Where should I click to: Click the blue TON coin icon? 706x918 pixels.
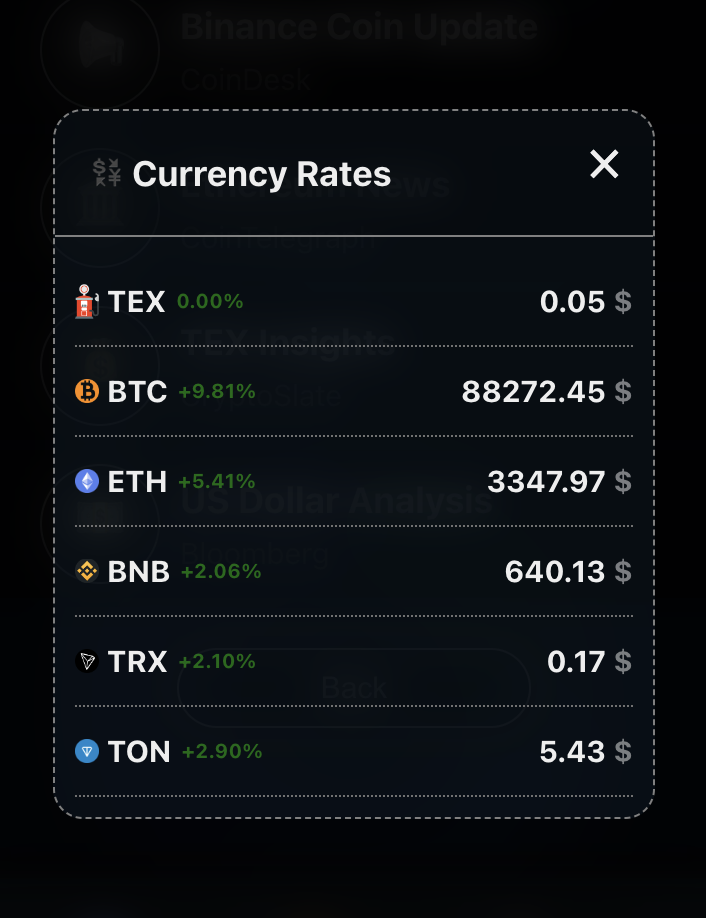pos(87,751)
